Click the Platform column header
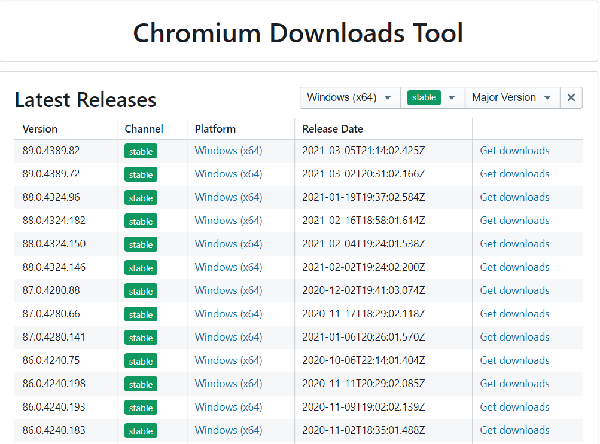This screenshot has height=444, width=600. pyautogui.click(x=215, y=129)
